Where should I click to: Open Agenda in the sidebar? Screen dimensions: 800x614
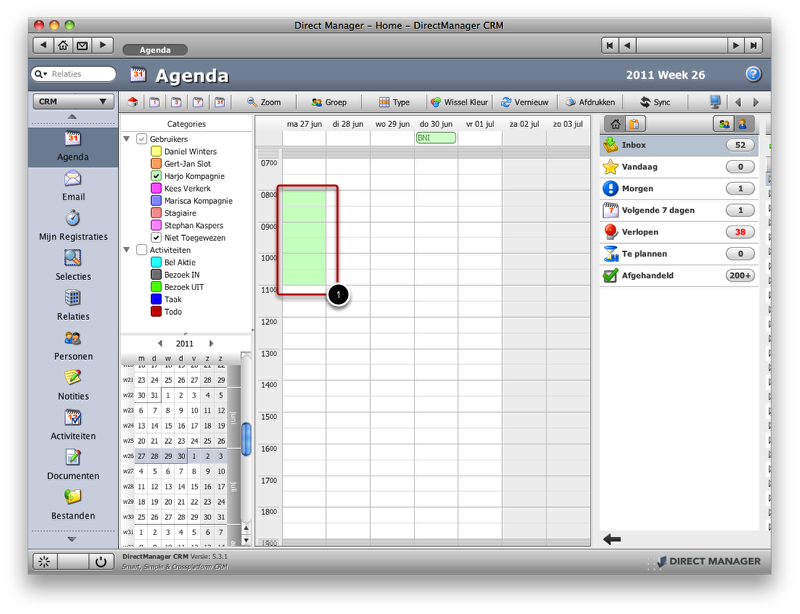point(73,147)
